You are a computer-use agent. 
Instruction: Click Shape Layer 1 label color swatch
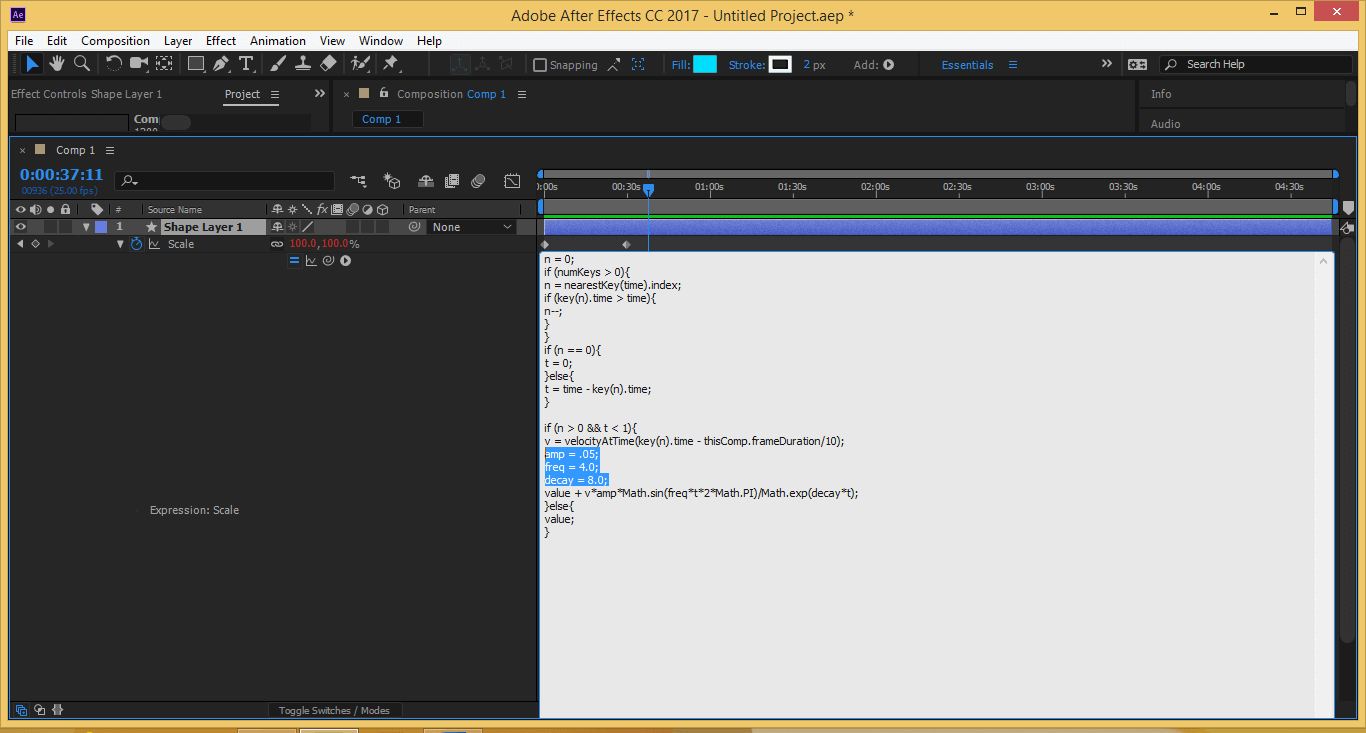pyautogui.click(x=101, y=227)
